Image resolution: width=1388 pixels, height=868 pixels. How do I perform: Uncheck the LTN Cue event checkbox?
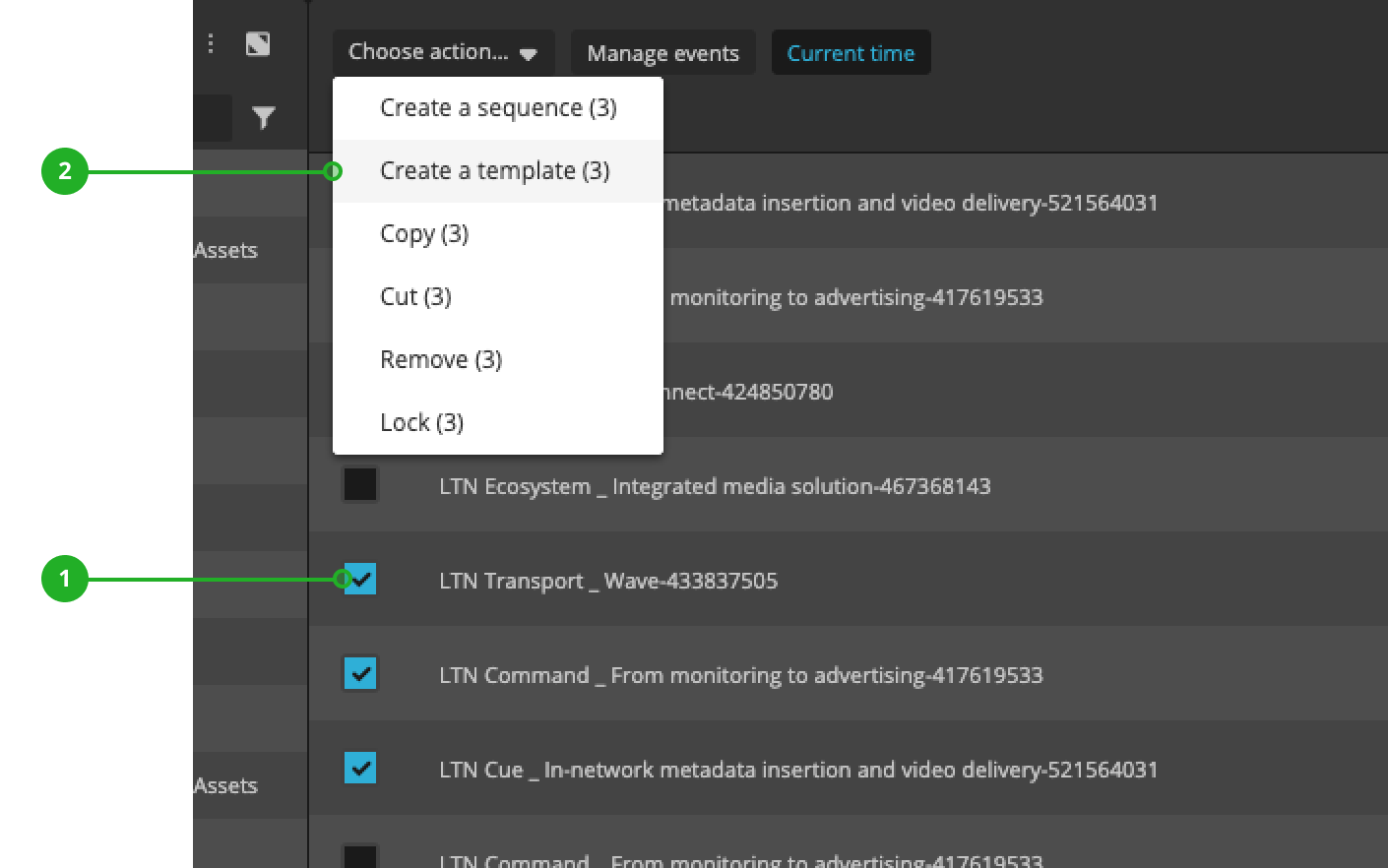pos(360,768)
